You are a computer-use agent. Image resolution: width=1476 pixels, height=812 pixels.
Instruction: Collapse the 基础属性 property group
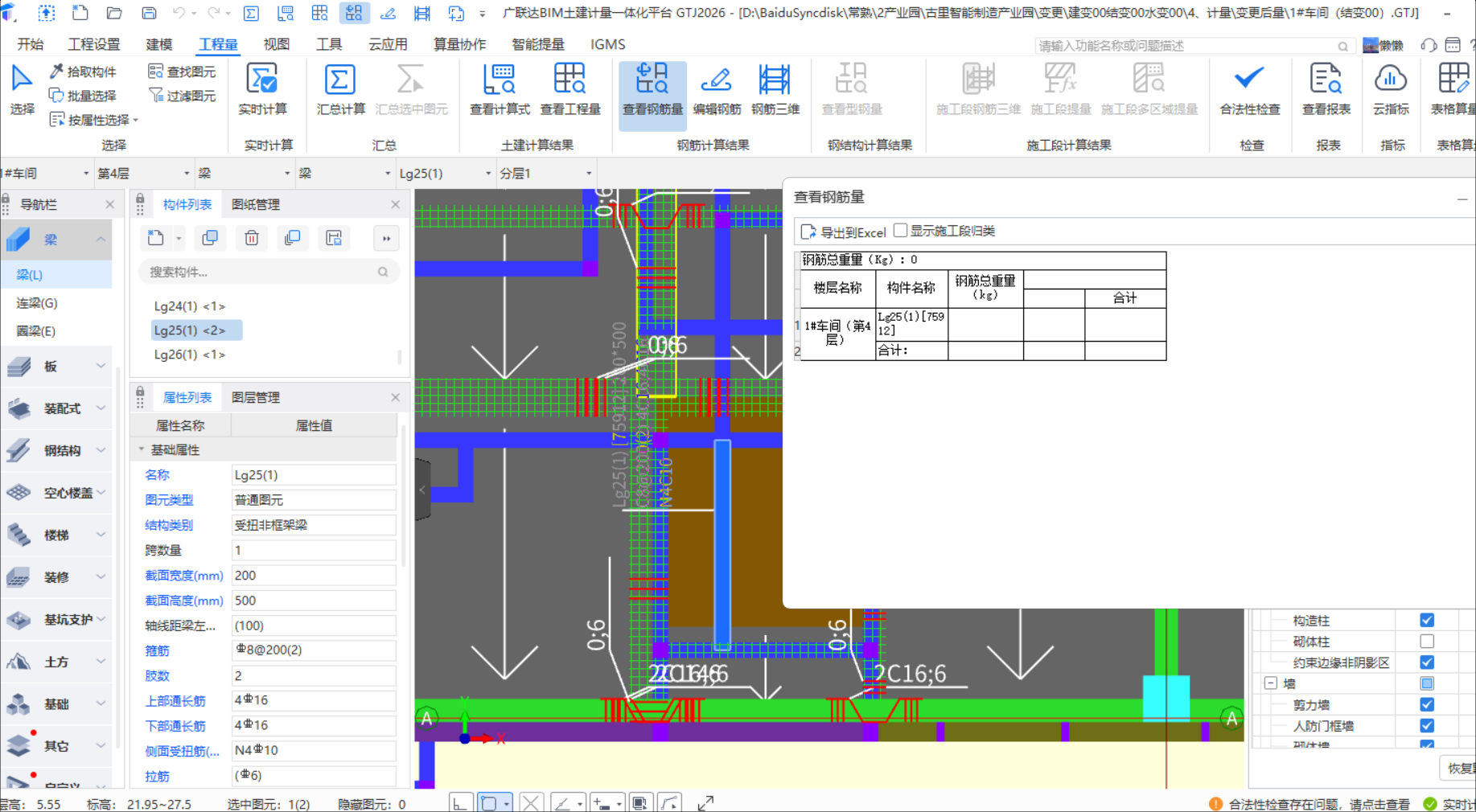(142, 449)
